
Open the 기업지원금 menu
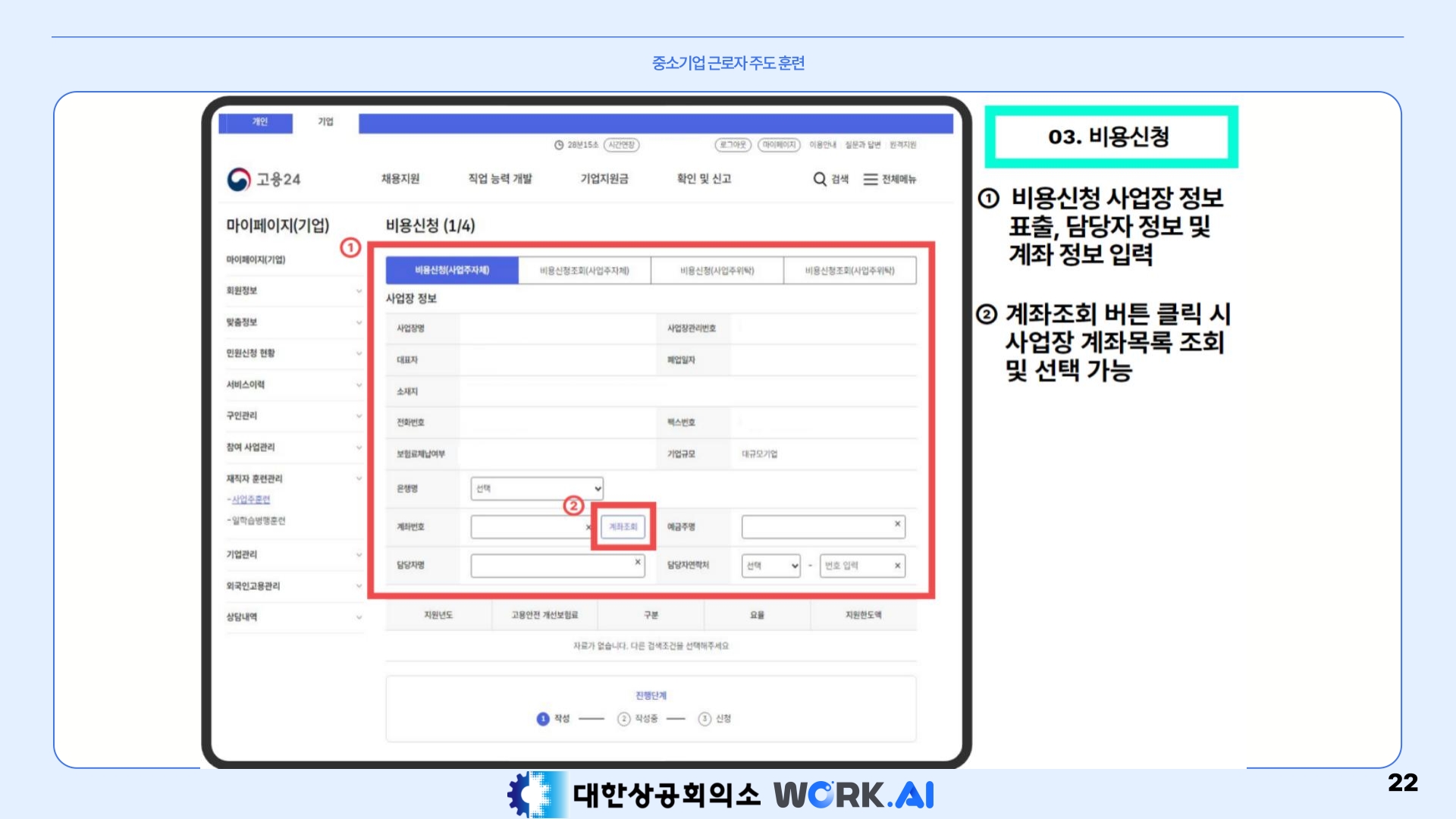pyautogui.click(x=604, y=179)
